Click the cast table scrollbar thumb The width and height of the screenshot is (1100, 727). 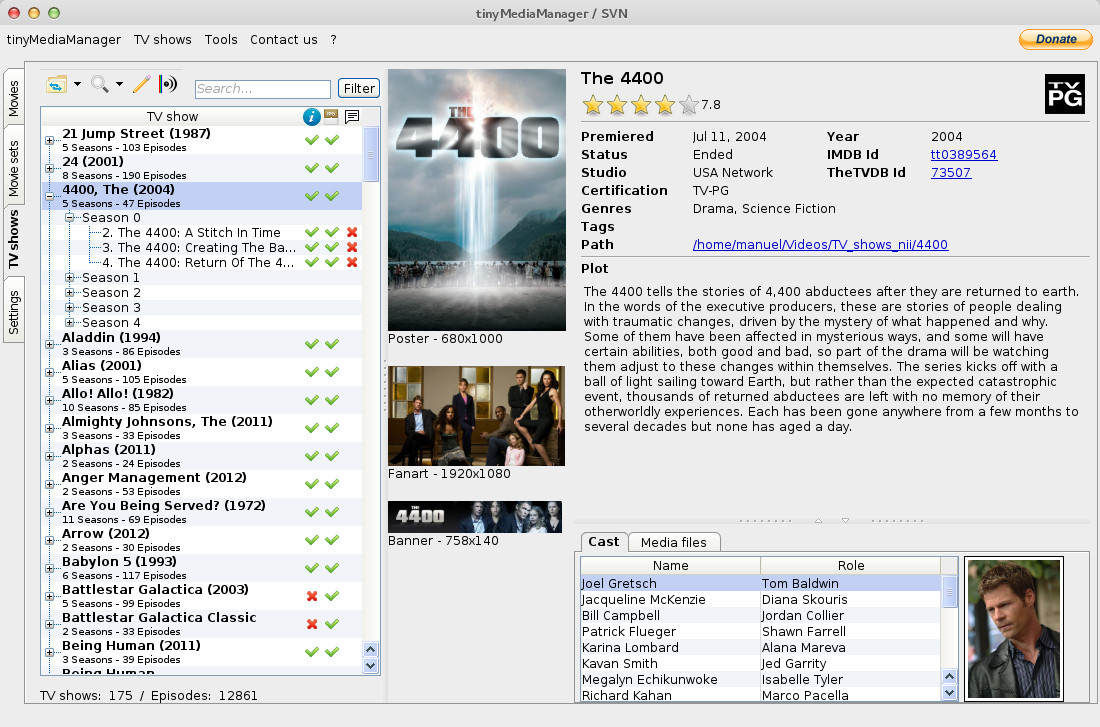pyautogui.click(x=948, y=591)
